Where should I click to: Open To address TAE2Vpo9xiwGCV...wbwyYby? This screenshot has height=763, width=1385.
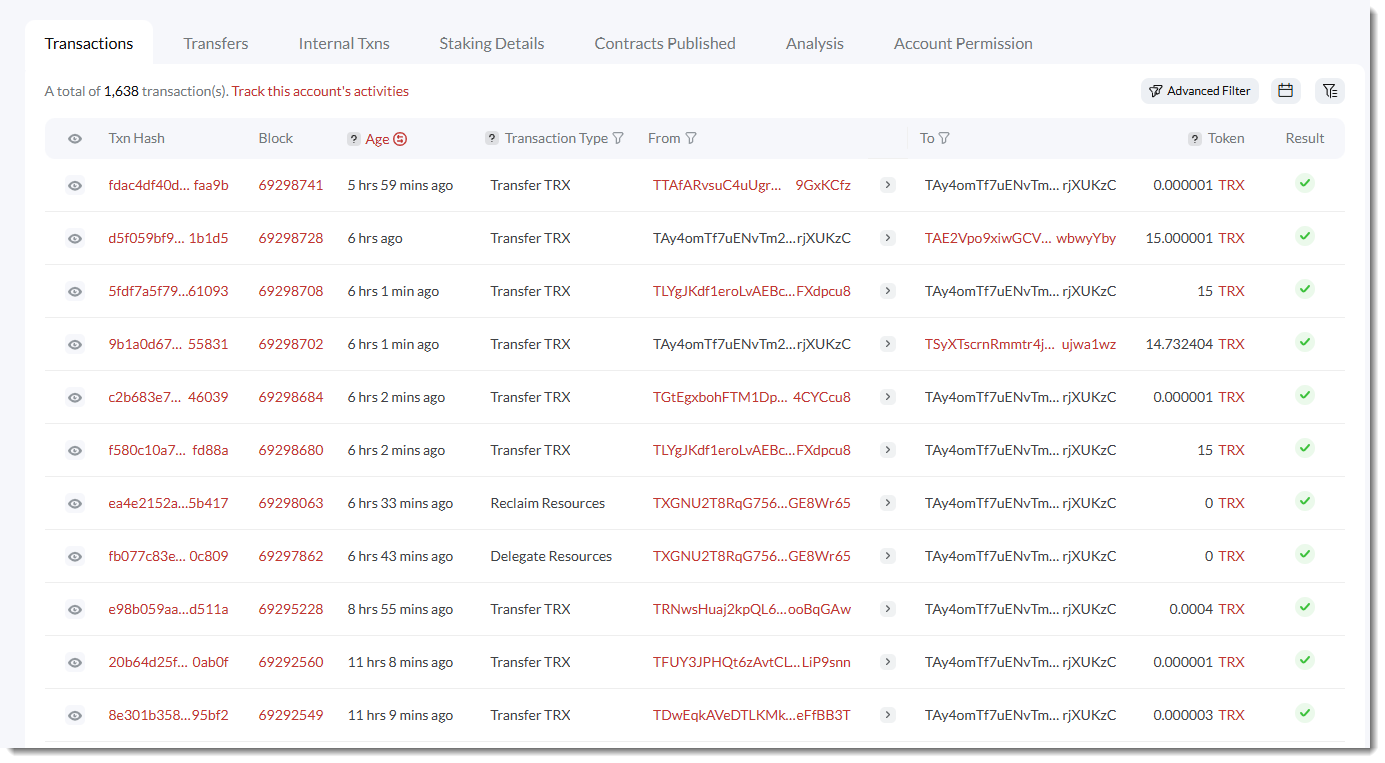[1020, 238]
